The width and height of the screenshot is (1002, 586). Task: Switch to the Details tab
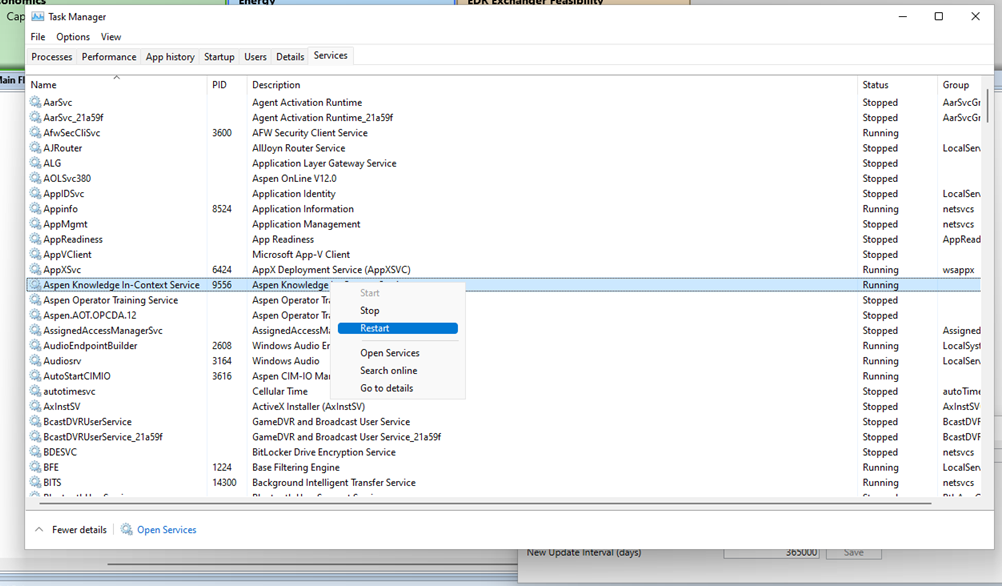coord(290,57)
